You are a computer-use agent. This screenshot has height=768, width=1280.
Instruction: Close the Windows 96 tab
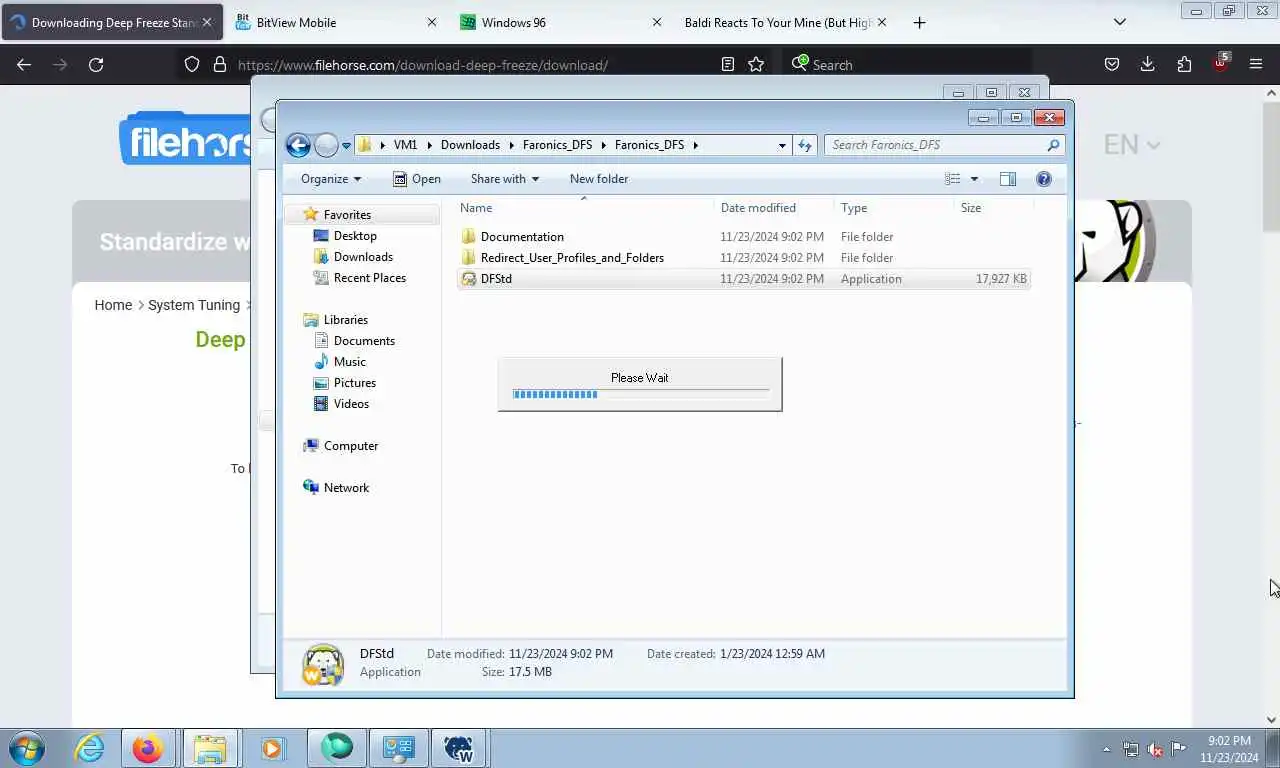point(656,22)
